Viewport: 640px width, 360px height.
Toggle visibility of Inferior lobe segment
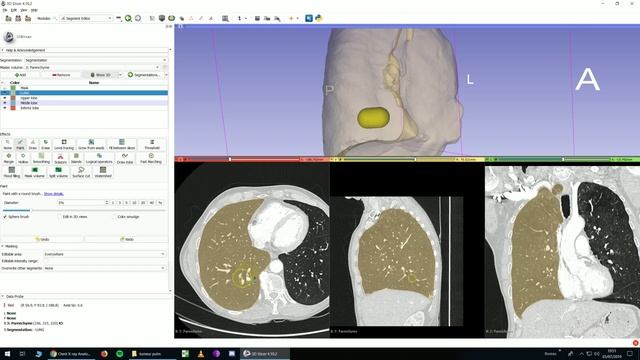pyautogui.click(x=5, y=108)
